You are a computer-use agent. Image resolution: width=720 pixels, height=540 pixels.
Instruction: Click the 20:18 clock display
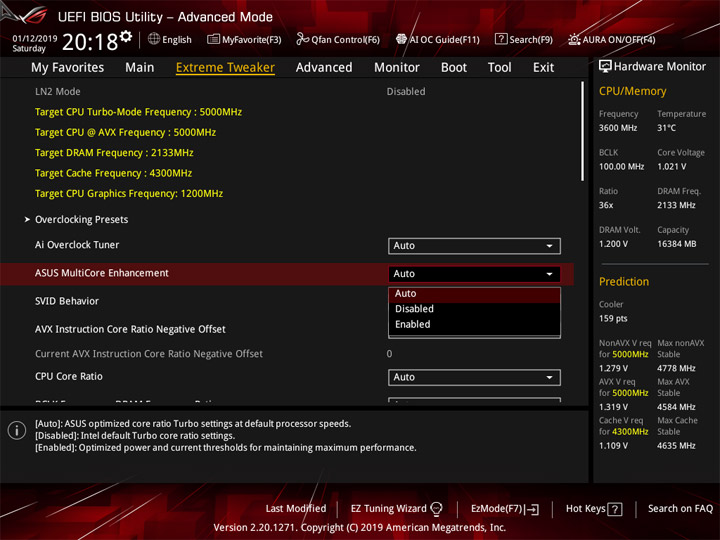click(x=90, y=42)
